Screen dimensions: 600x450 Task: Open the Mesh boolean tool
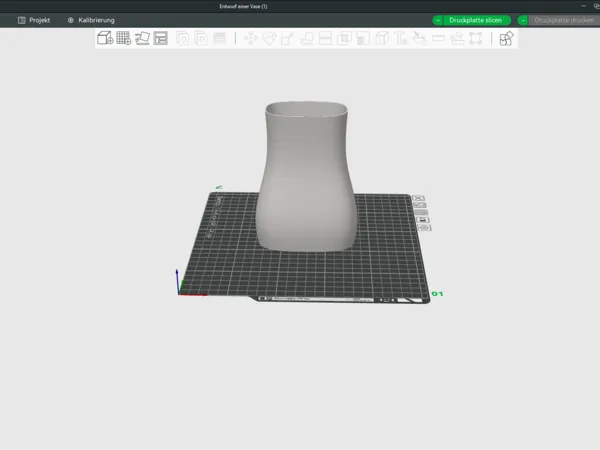pos(344,38)
